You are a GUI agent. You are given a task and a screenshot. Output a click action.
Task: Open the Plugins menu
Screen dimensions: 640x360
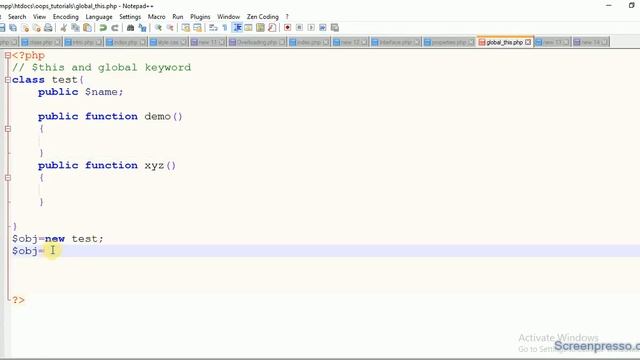200,17
